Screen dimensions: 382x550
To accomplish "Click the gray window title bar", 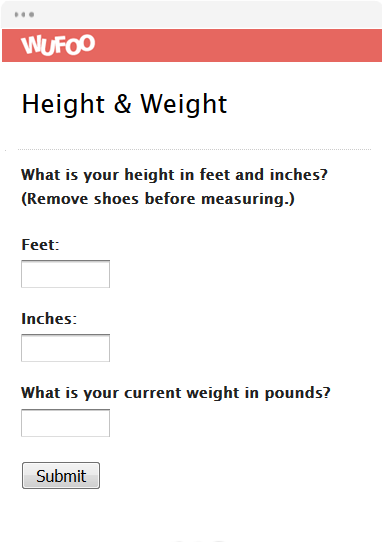I will coord(192,14).
